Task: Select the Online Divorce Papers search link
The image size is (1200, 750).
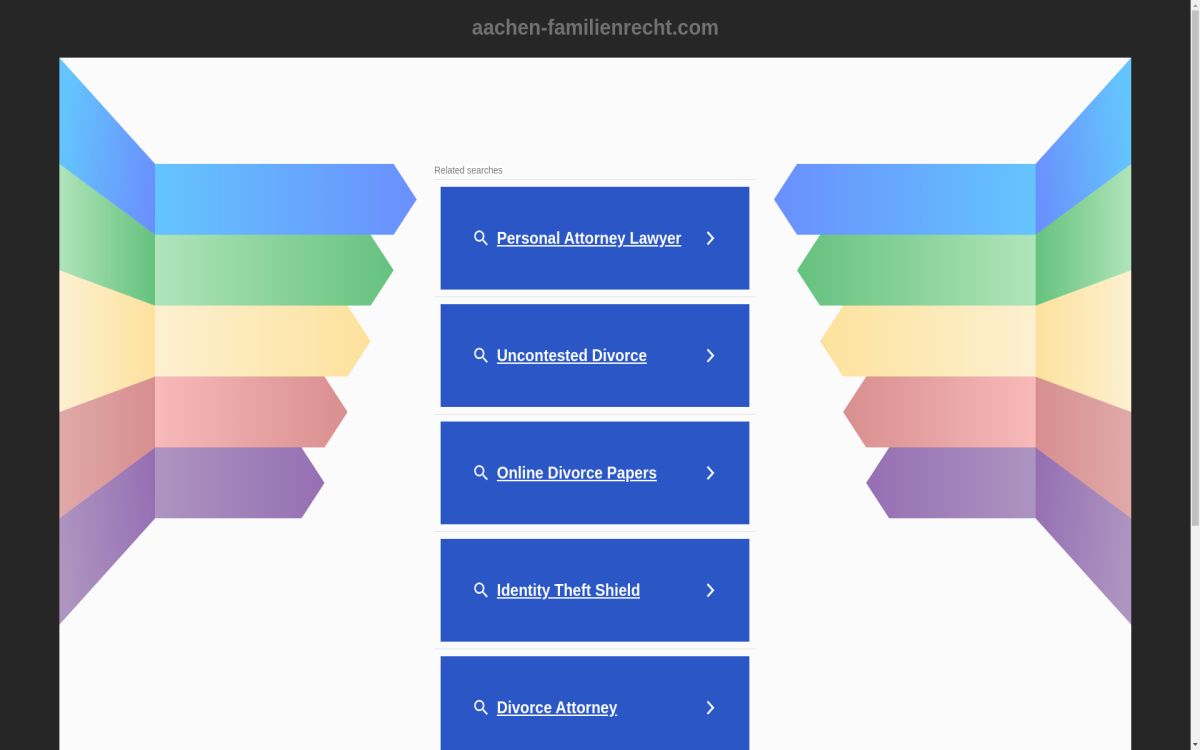Action: point(576,473)
